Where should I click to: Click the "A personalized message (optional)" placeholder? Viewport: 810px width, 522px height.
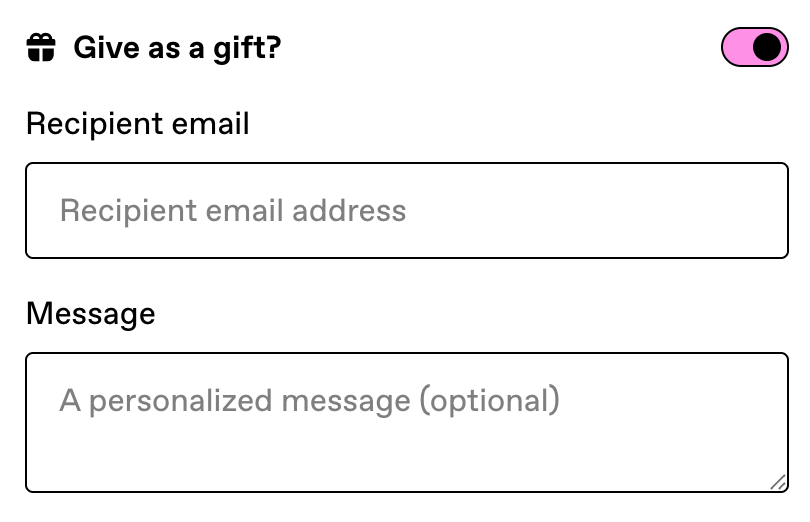click(x=309, y=401)
